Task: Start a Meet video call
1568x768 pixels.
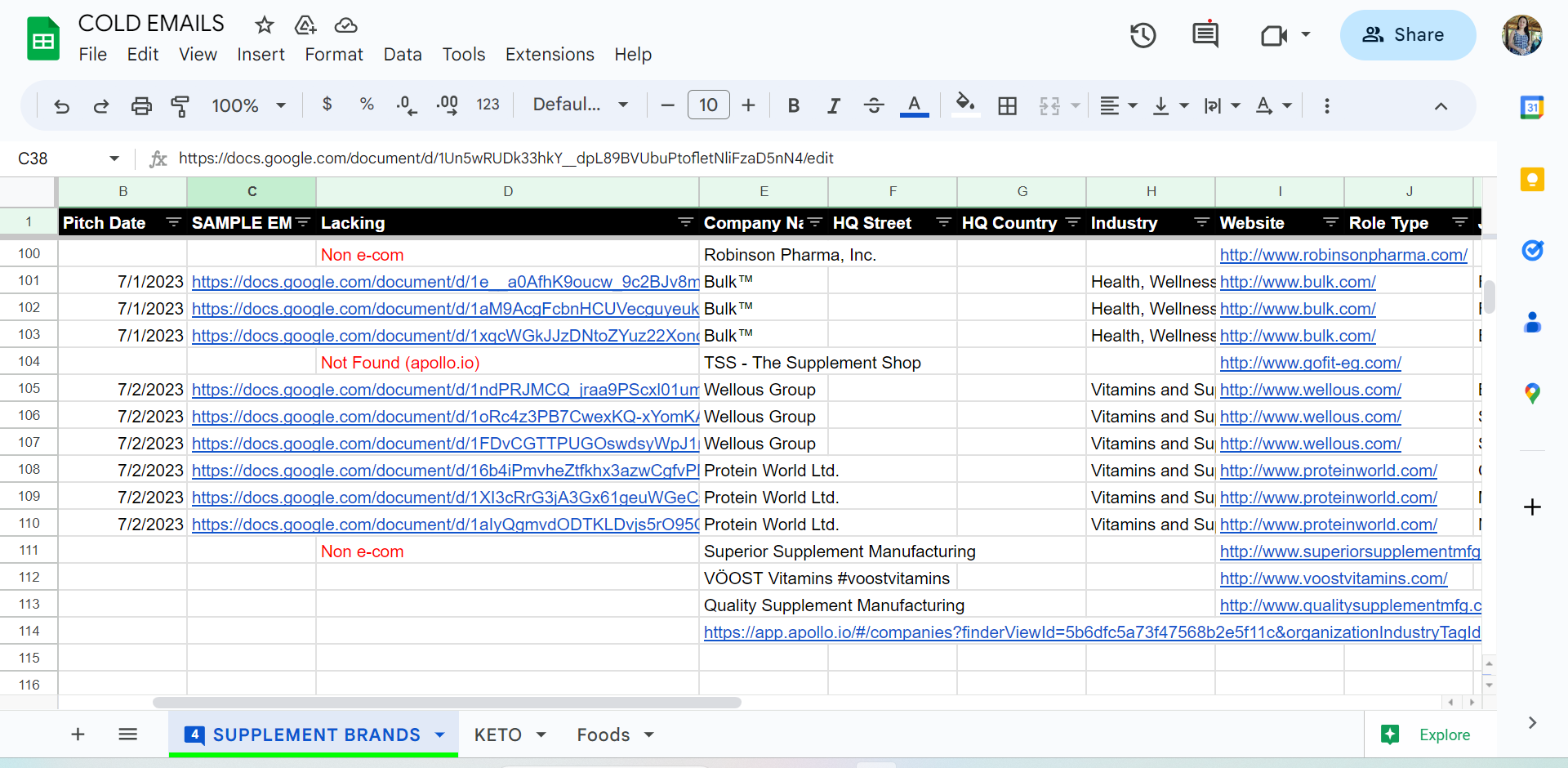Action: pyautogui.click(x=1274, y=35)
